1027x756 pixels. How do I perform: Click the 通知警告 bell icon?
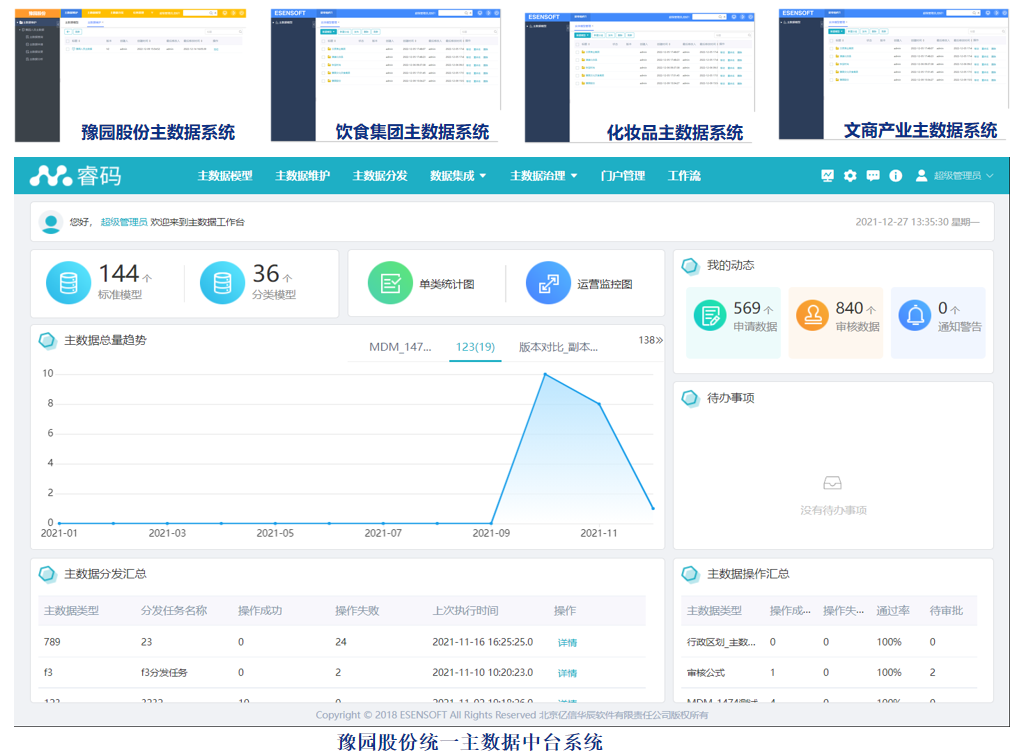(x=916, y=315)
